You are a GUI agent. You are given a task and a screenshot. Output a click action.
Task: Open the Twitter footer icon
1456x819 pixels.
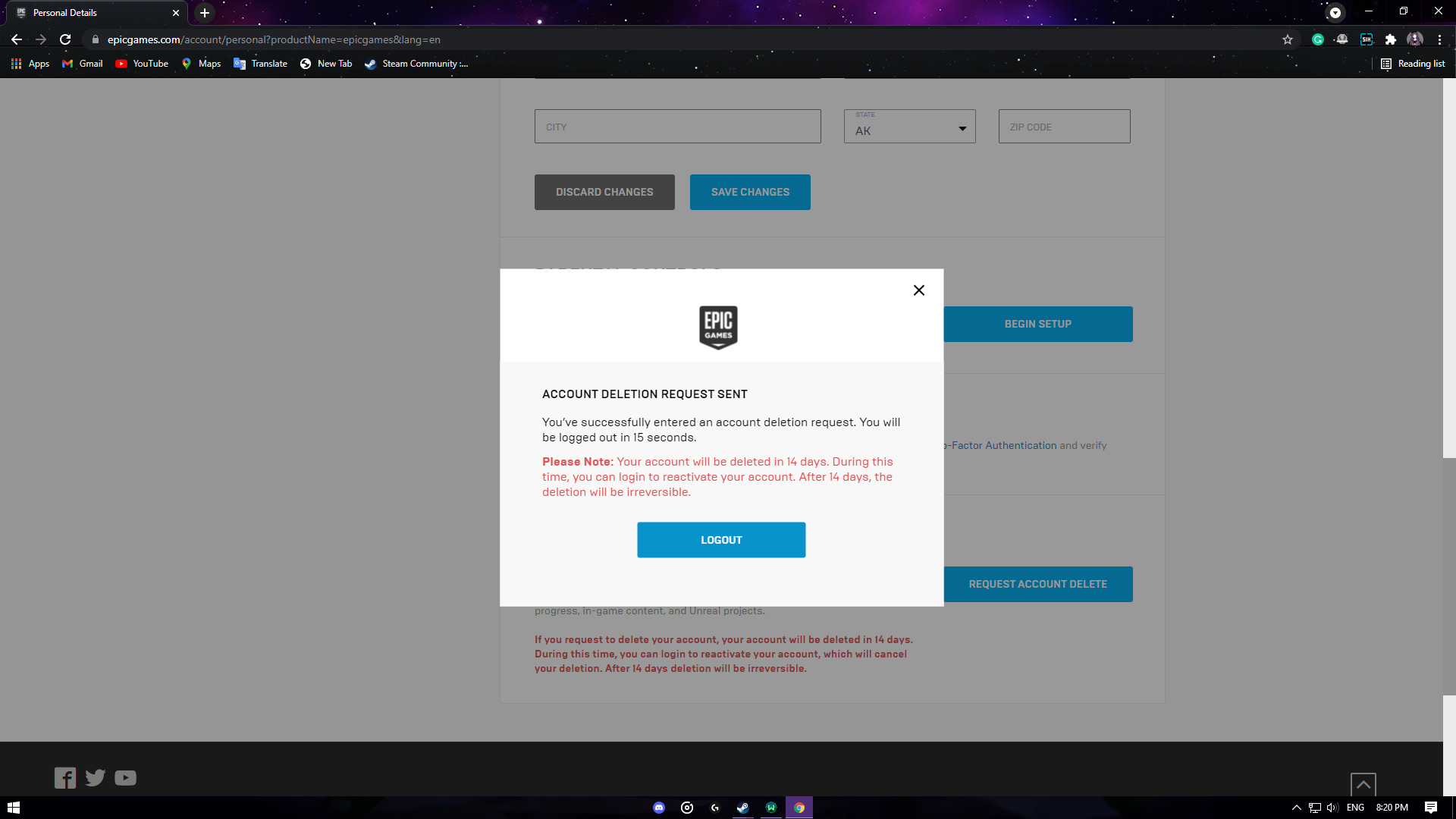pyautogui.click(x=96, y=777)
